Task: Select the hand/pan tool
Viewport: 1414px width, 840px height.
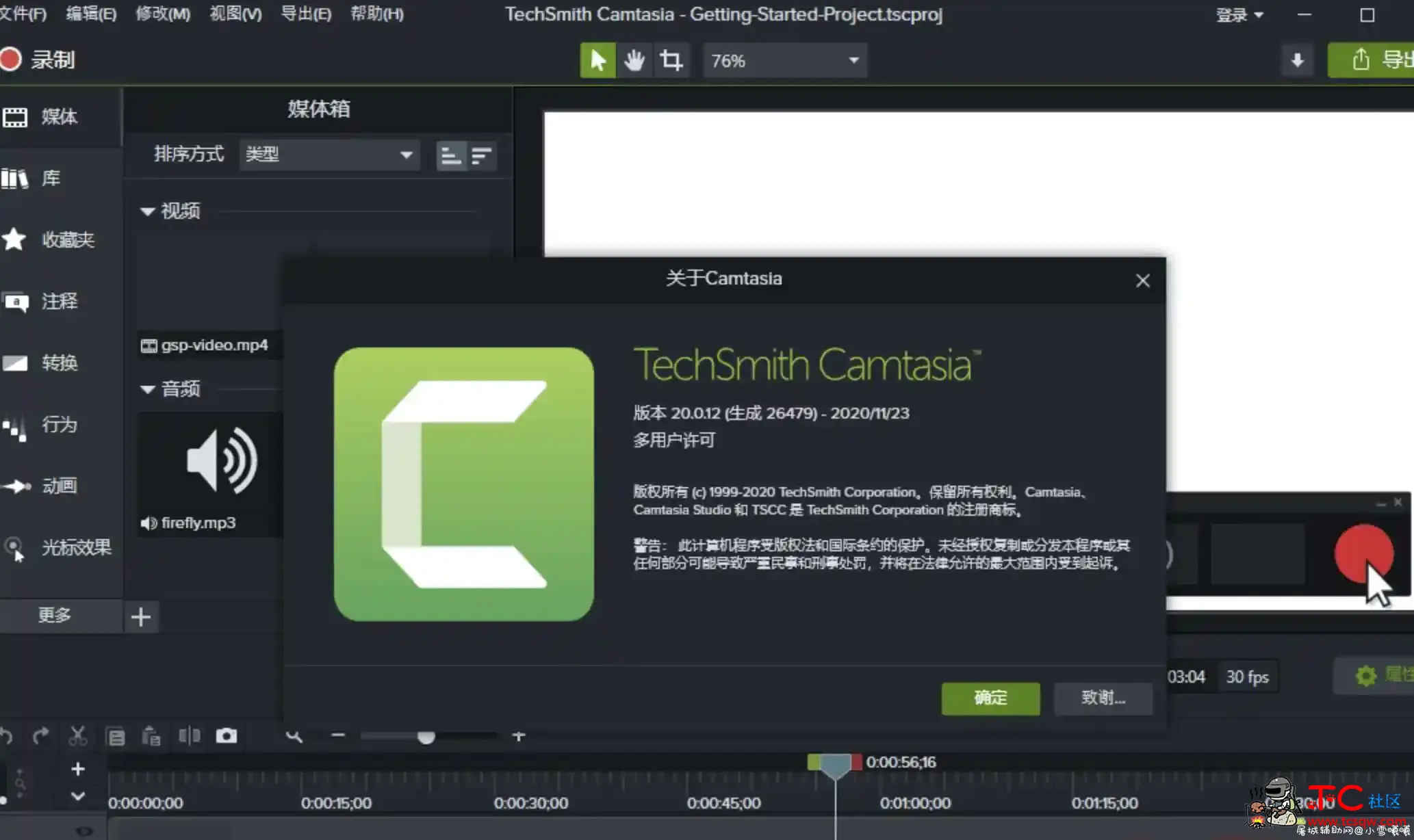Action: [x=634, y=61]
